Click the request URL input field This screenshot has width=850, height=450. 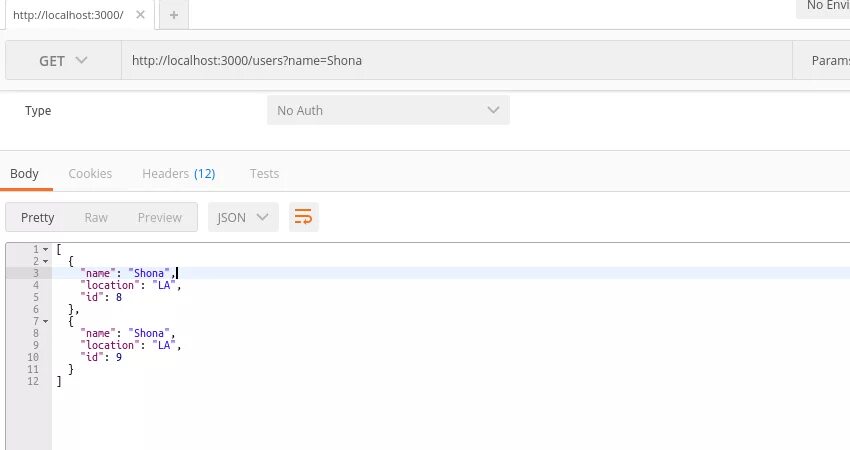point(455,61)
